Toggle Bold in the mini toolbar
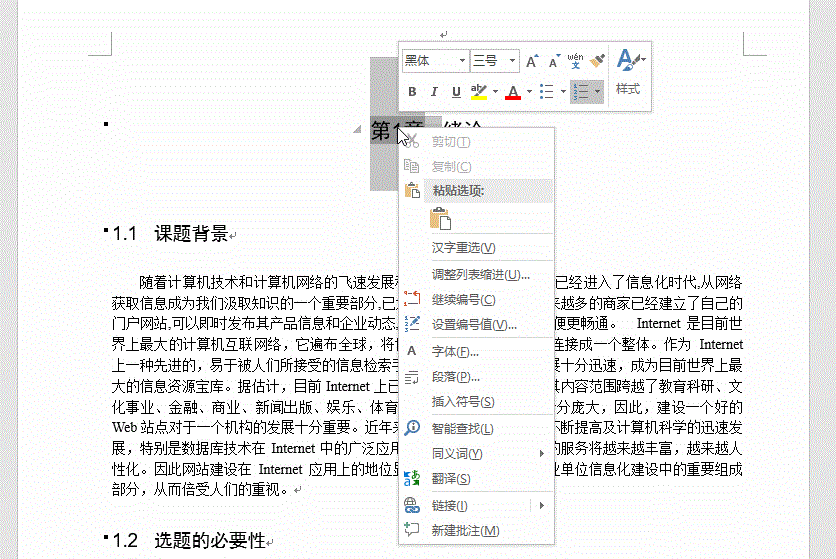This screenshot has height=559, width=836. 412,92
